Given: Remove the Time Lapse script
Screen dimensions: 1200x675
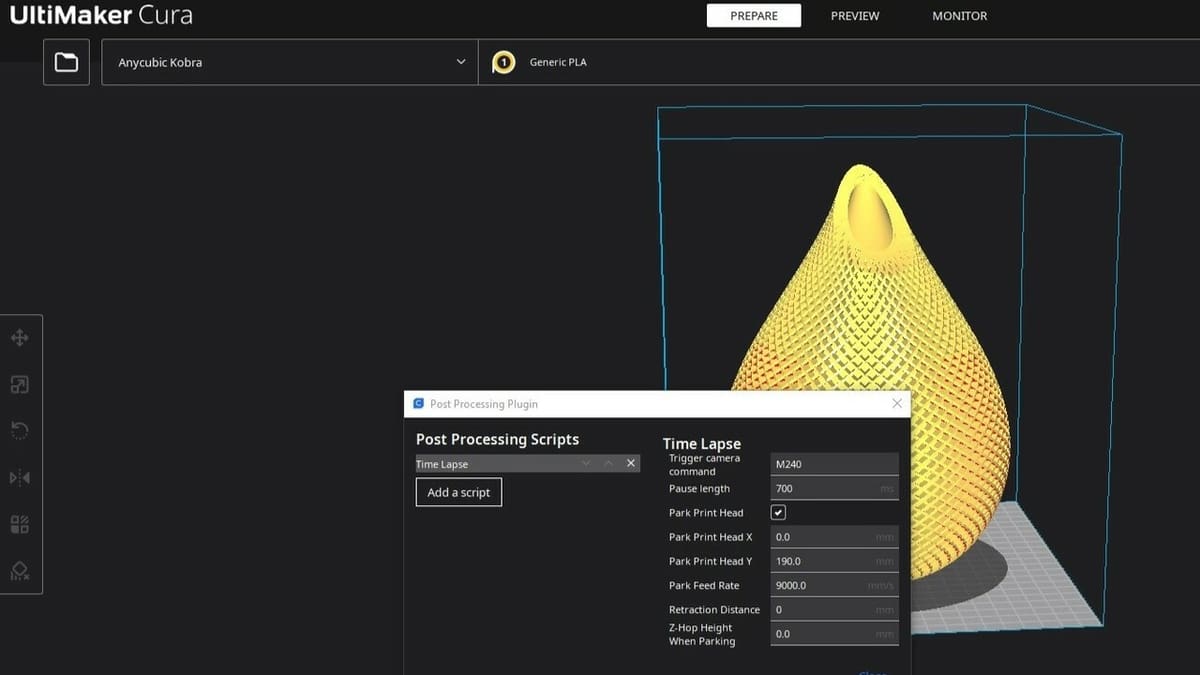Looking at the screenshot, I should click(x=631, y=463).
